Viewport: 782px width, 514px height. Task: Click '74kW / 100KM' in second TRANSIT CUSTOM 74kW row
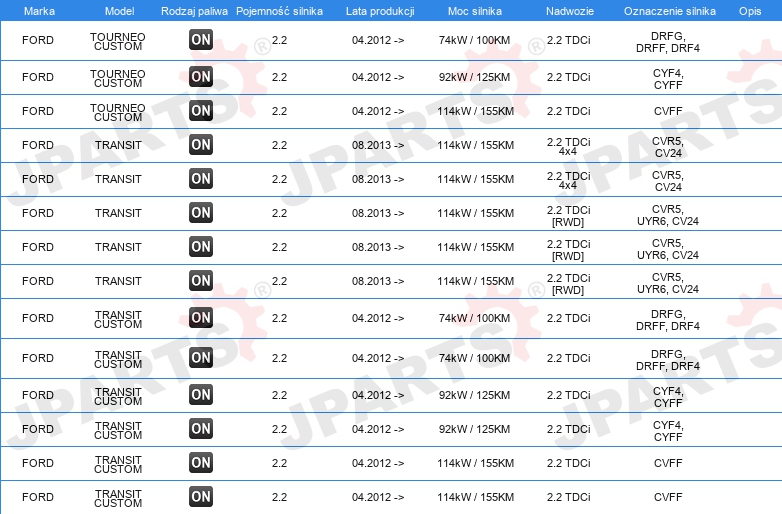(x=474, y=358)
